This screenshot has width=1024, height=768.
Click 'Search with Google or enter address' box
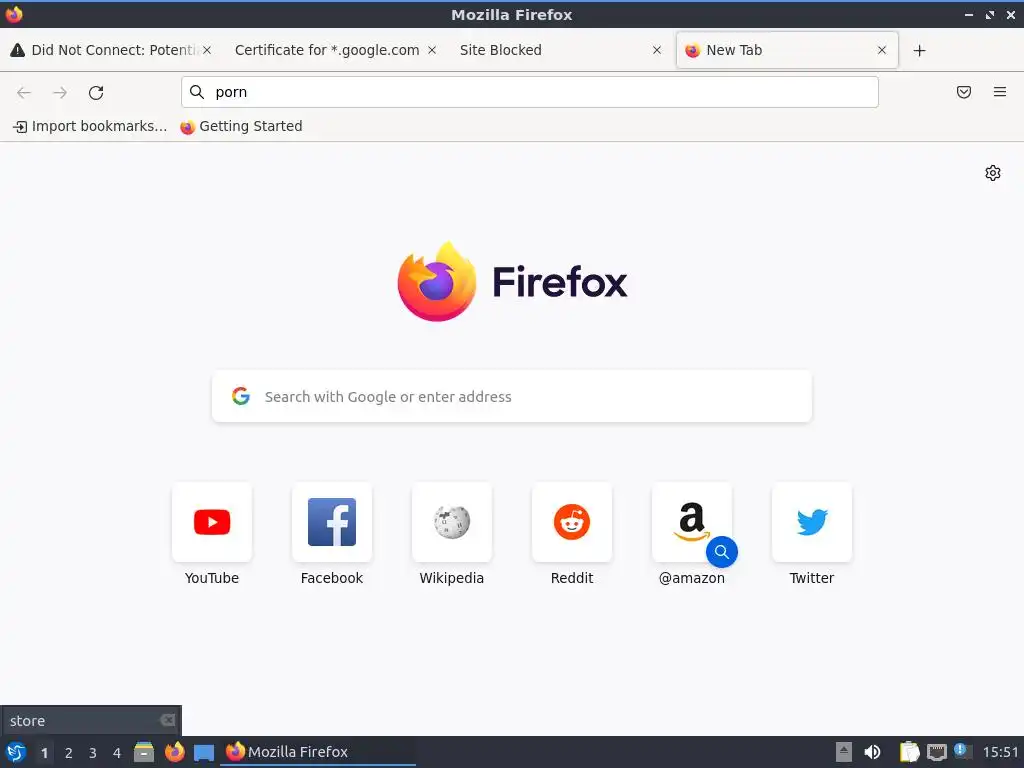click(512, 396)
